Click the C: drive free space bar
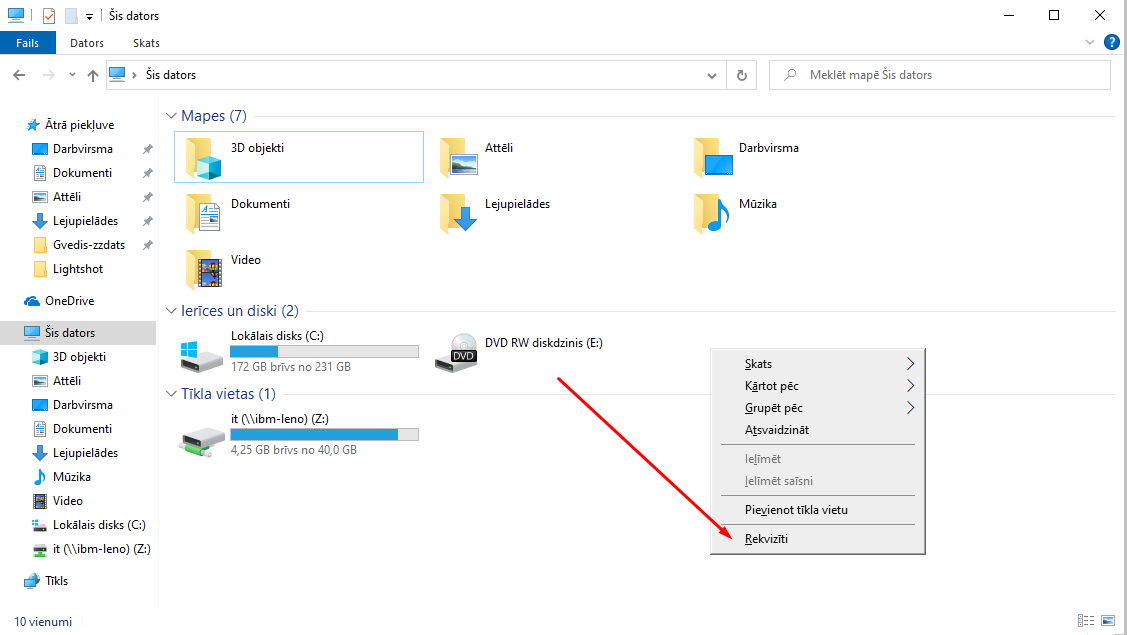This screenshot has height=635, width=1127. tap(324, 352)
